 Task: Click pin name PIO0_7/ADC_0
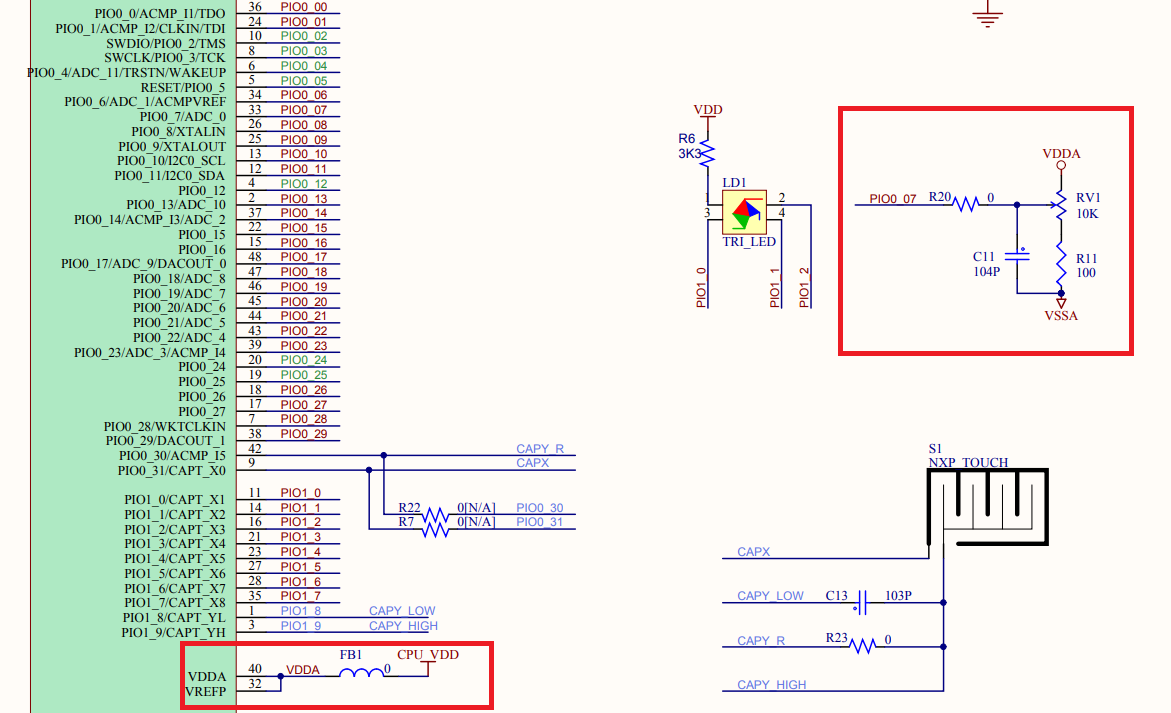tap(182, 116)
